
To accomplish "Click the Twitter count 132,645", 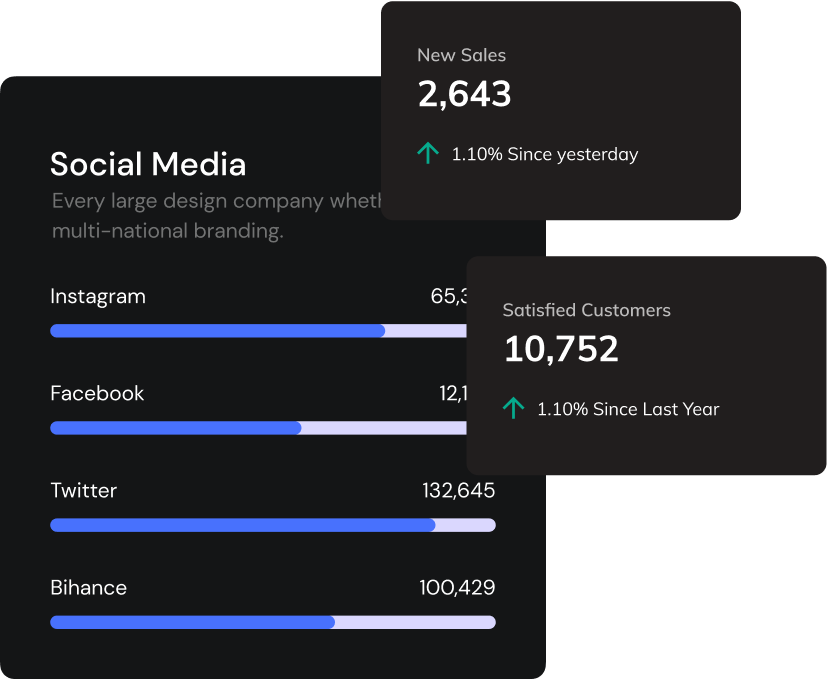I will (458, 490).
